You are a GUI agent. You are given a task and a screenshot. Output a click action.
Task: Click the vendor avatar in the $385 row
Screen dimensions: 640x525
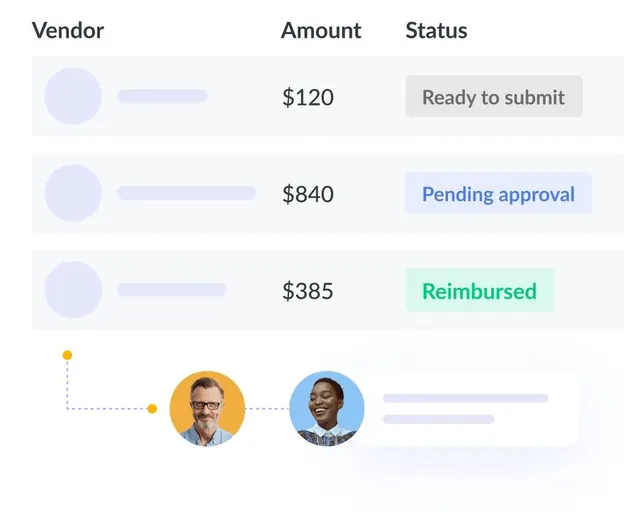pyautogui.click(x=73, y=290)
